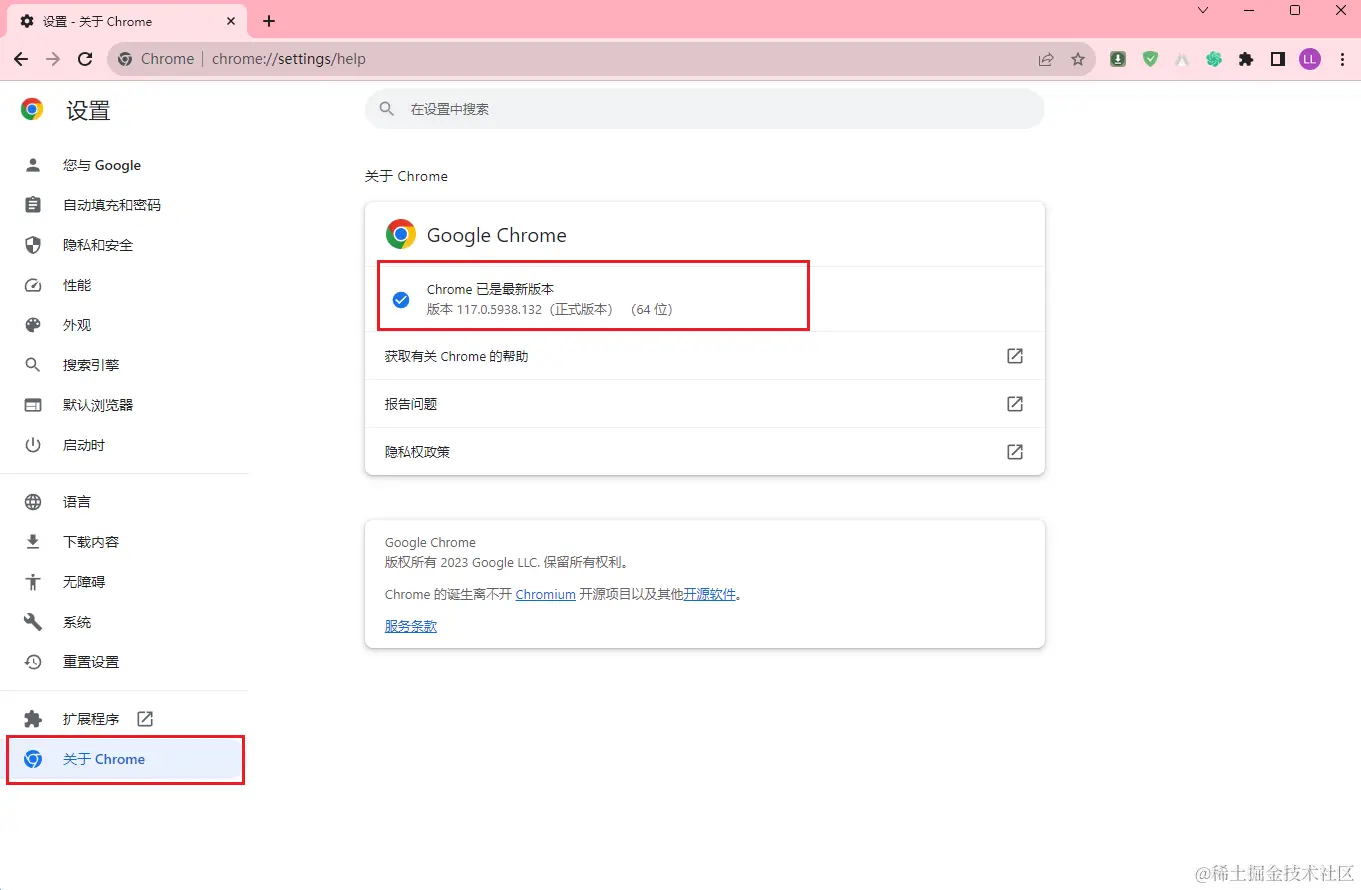Open 系统 settings section

click(124, 622)
